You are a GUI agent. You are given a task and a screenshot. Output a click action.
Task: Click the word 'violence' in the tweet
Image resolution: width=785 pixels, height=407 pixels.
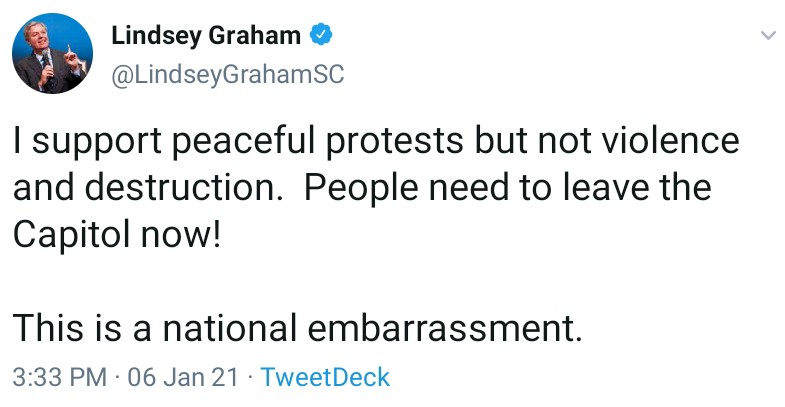670,141
